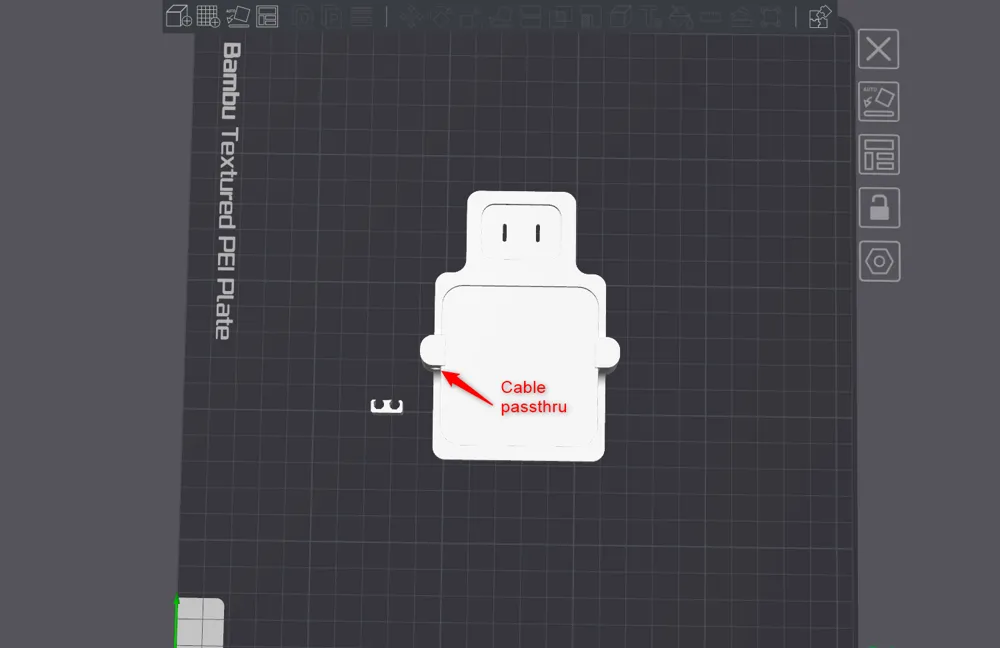
Task: Click the Auto orient toolbar icon
Action: [237, 16]
